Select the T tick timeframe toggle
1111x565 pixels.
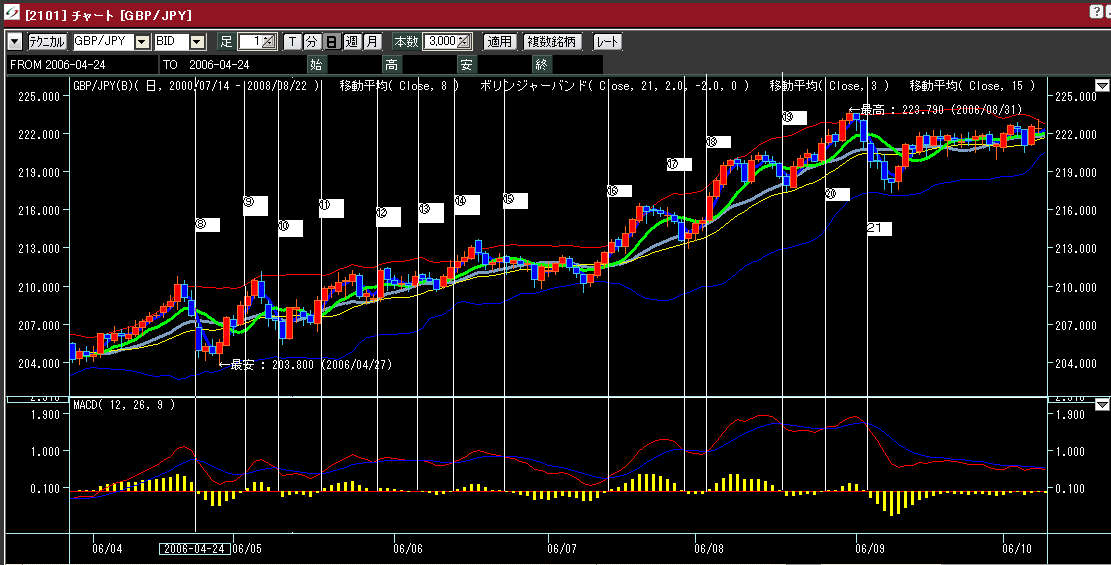click(293, 42)
